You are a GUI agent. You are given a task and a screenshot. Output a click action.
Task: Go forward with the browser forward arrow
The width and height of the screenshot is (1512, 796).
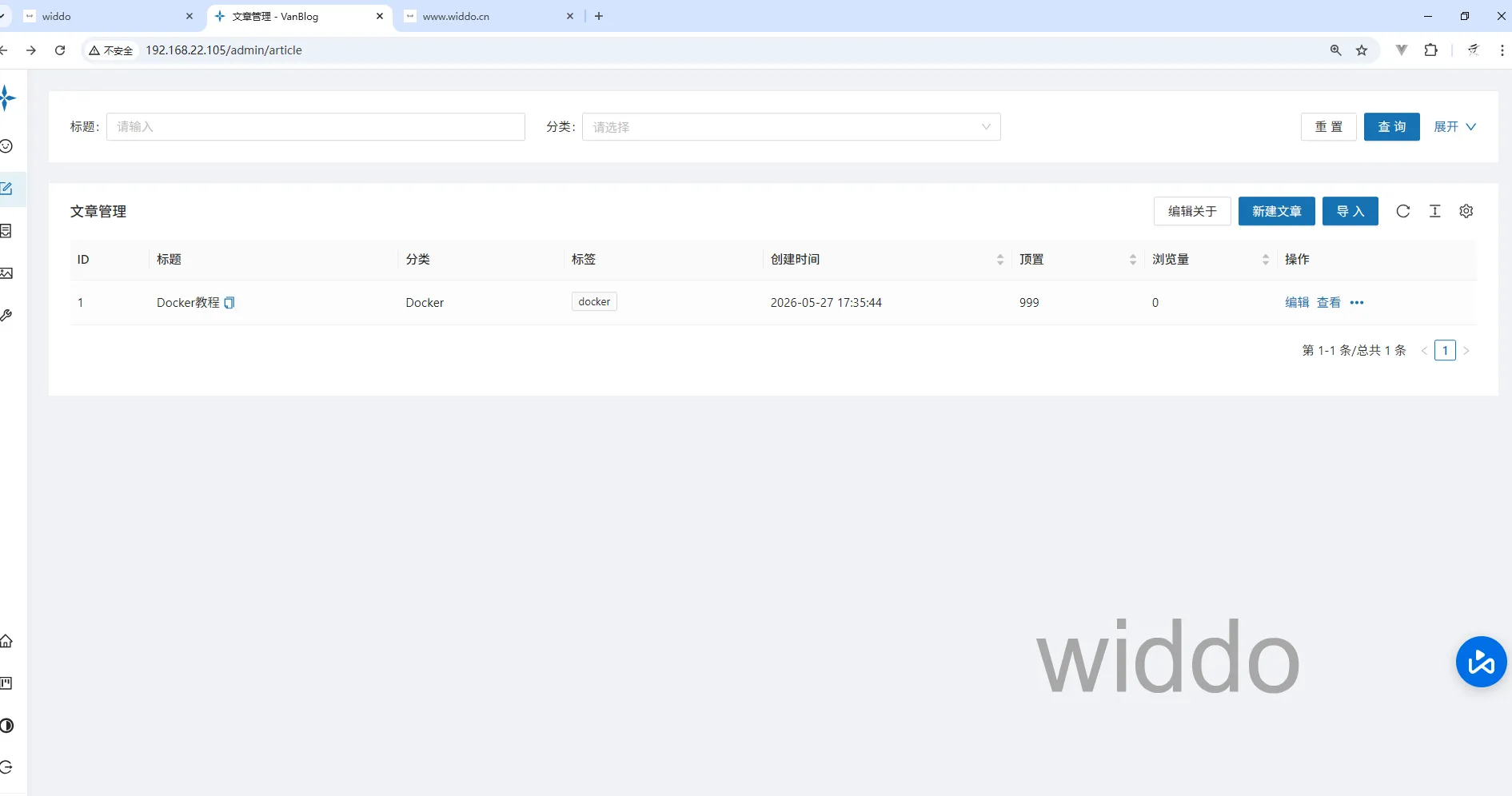[x=31, y=50]
